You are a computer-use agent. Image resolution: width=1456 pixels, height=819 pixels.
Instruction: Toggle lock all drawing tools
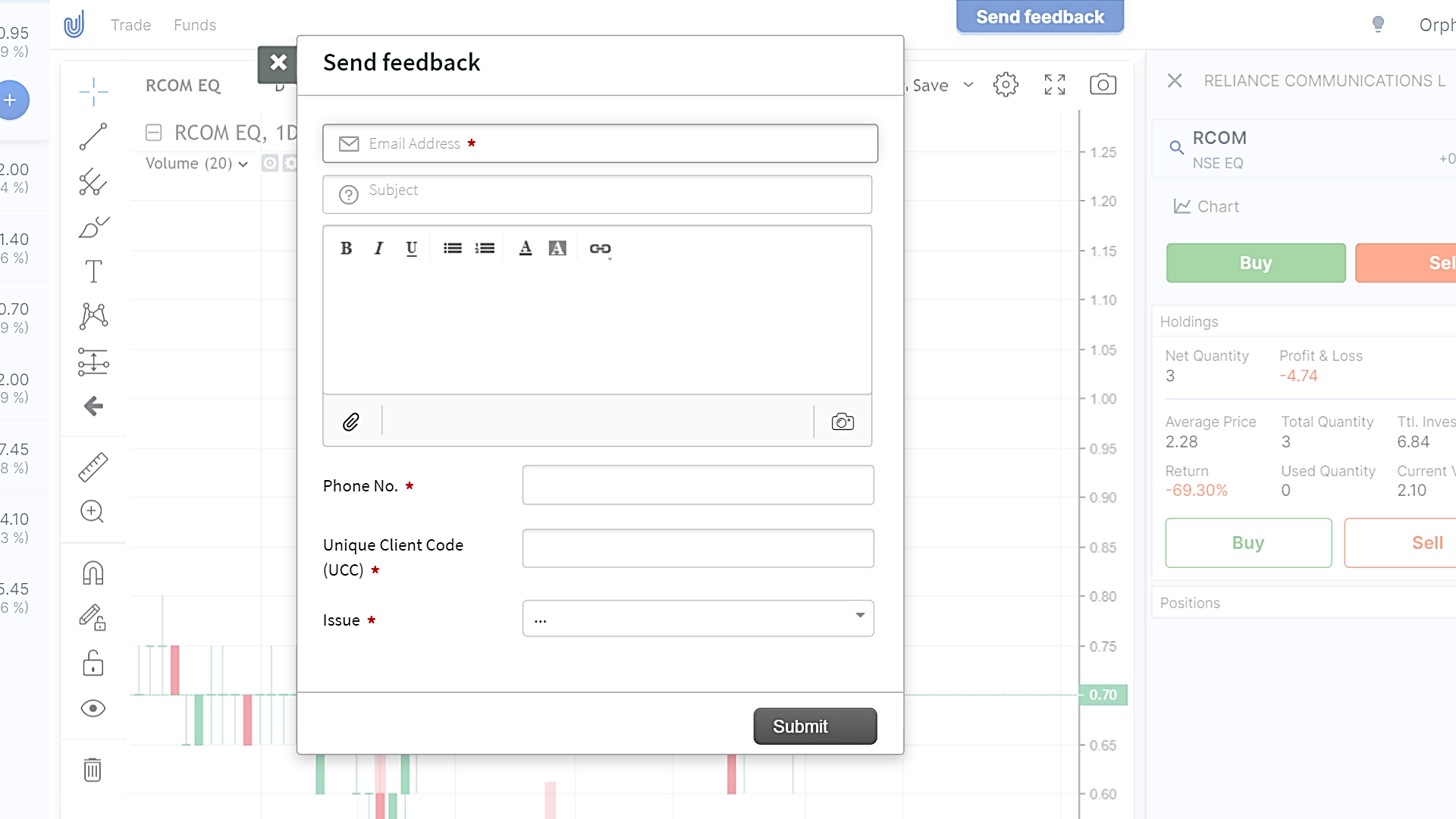tap(93, 664)
